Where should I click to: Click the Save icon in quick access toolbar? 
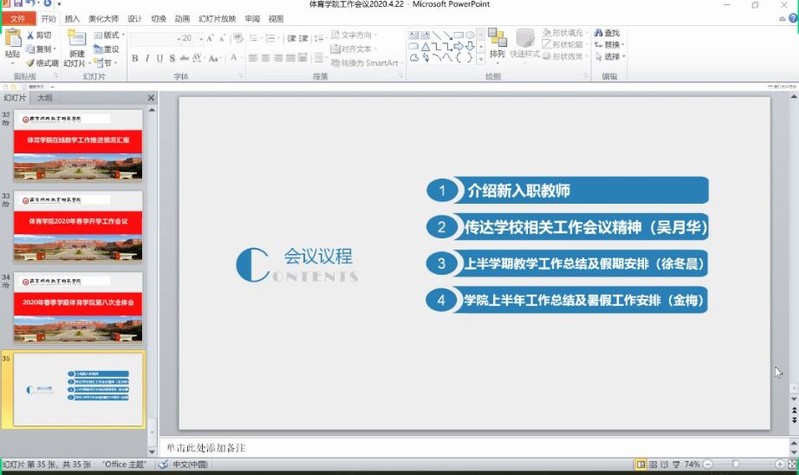[x=19, y=5]
